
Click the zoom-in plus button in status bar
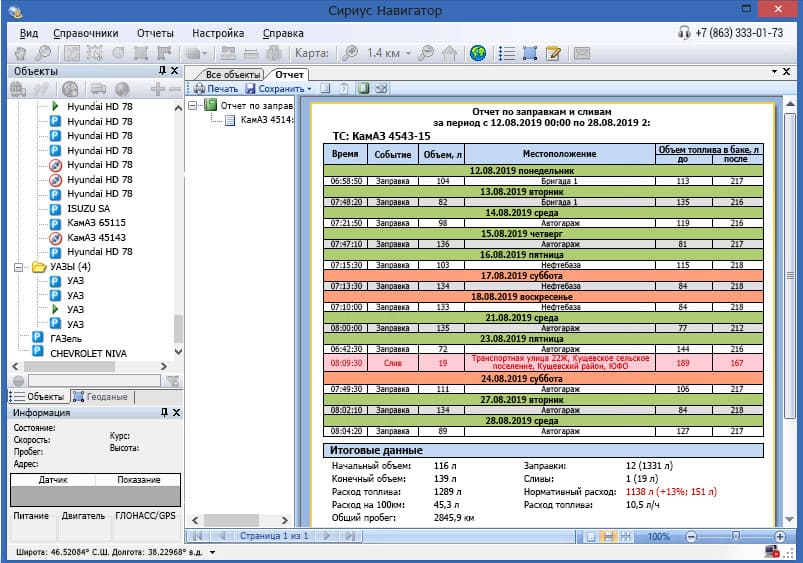(x=780, y=537)
